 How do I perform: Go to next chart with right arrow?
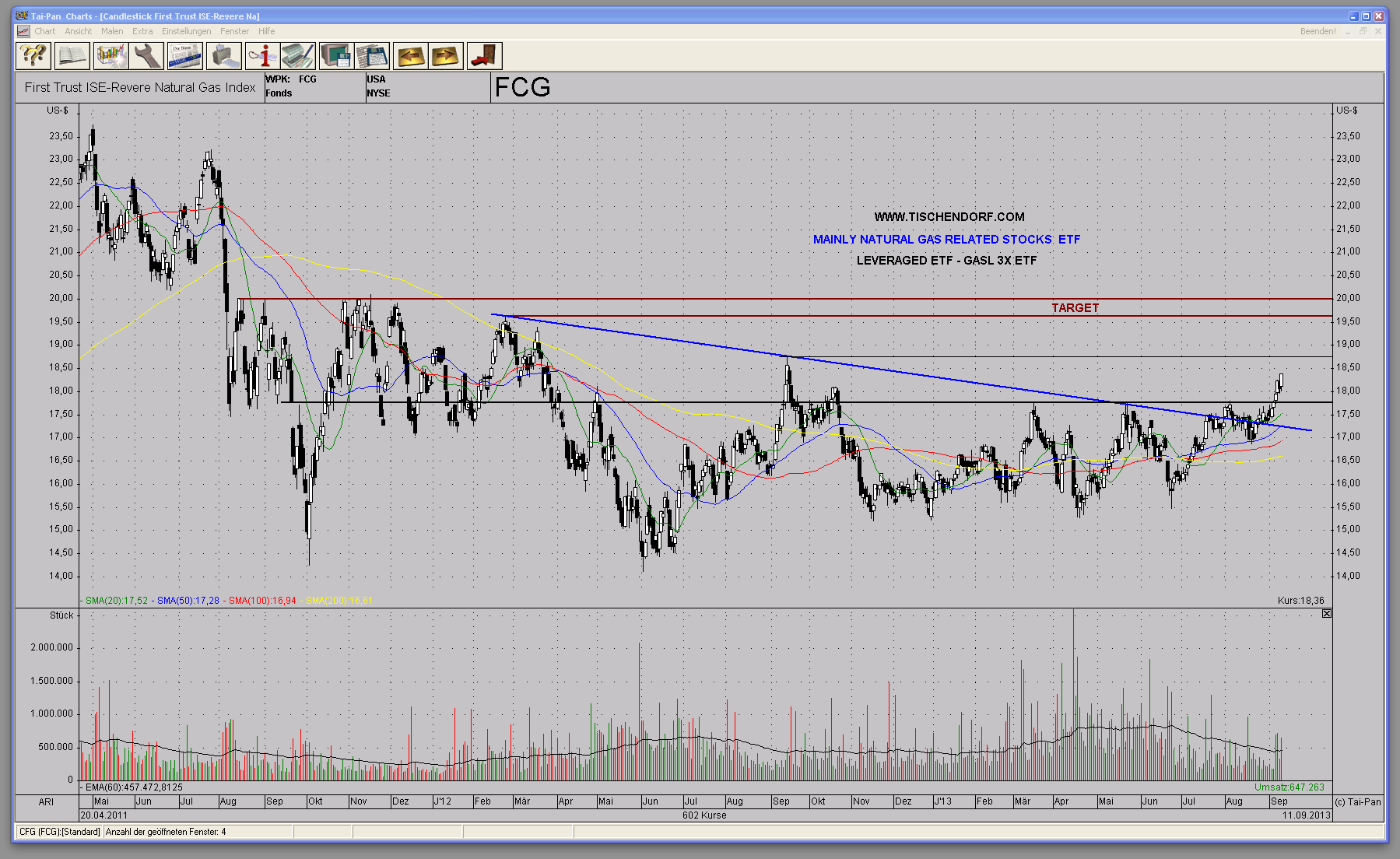(446, 56)
